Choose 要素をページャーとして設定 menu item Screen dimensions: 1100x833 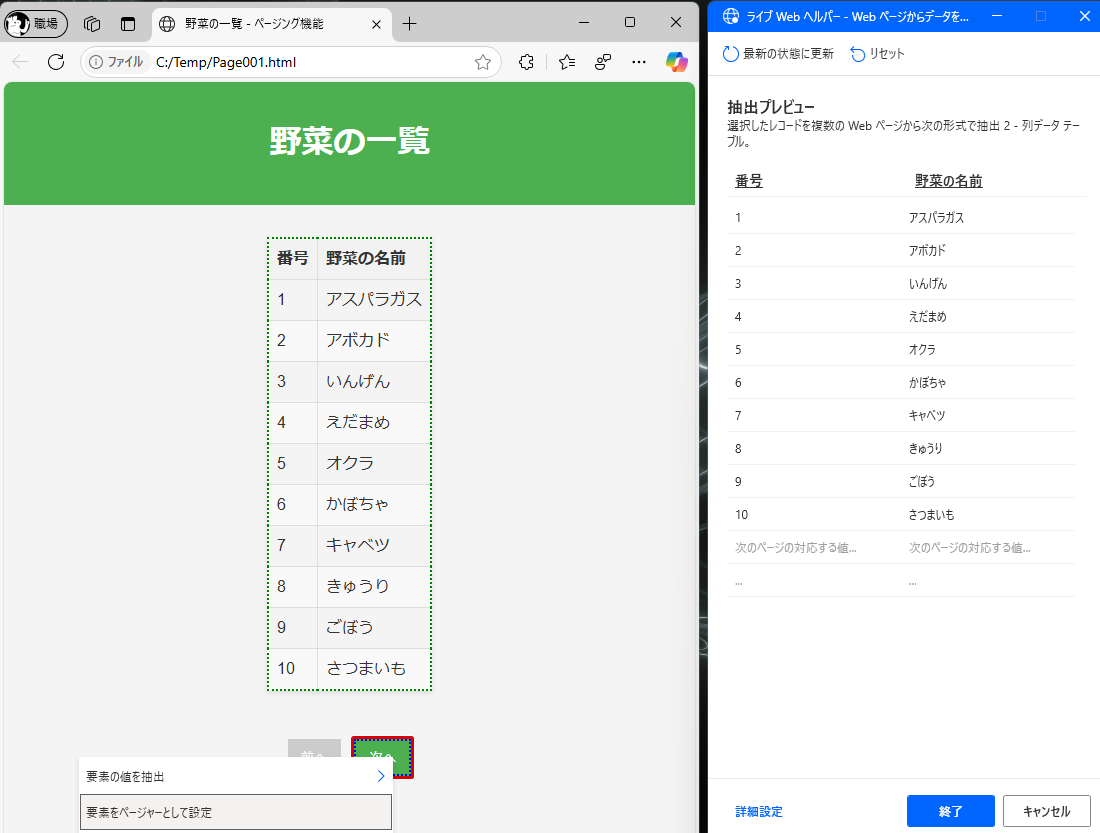236,812
